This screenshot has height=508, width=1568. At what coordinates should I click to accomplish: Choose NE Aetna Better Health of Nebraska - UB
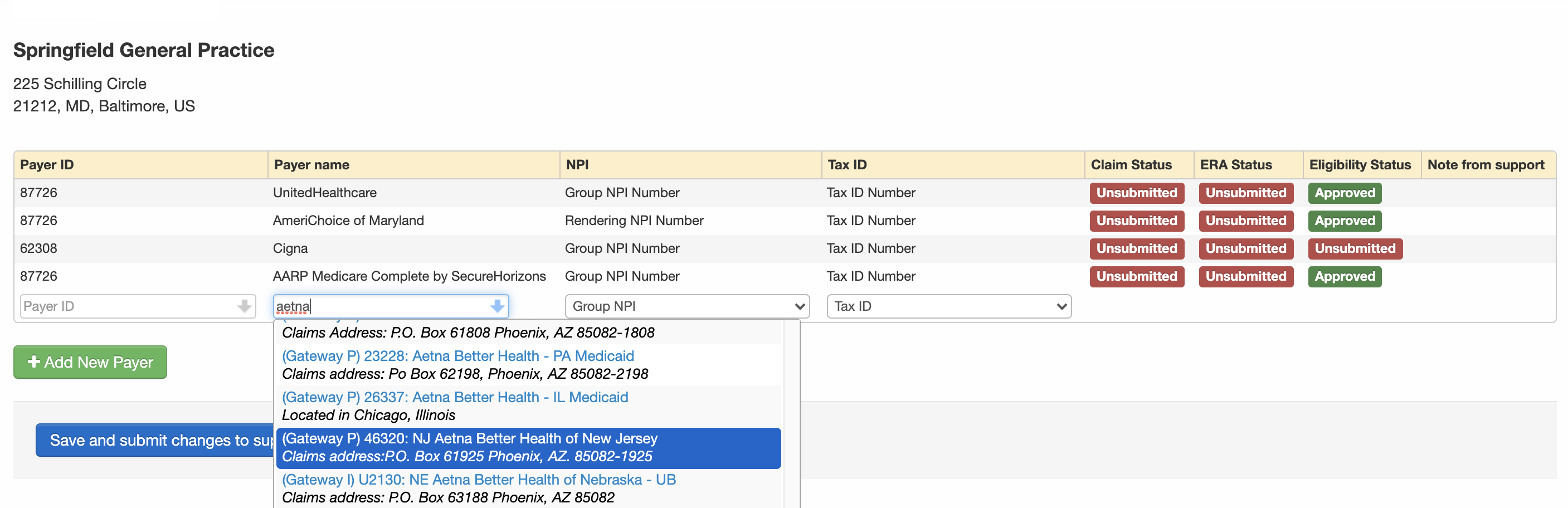(528, 489)
